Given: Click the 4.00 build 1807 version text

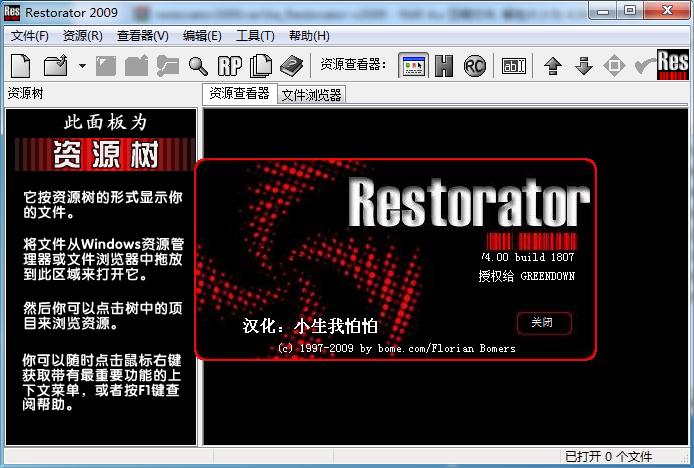Looking at the screenshot, I should [x=528, y=257].
